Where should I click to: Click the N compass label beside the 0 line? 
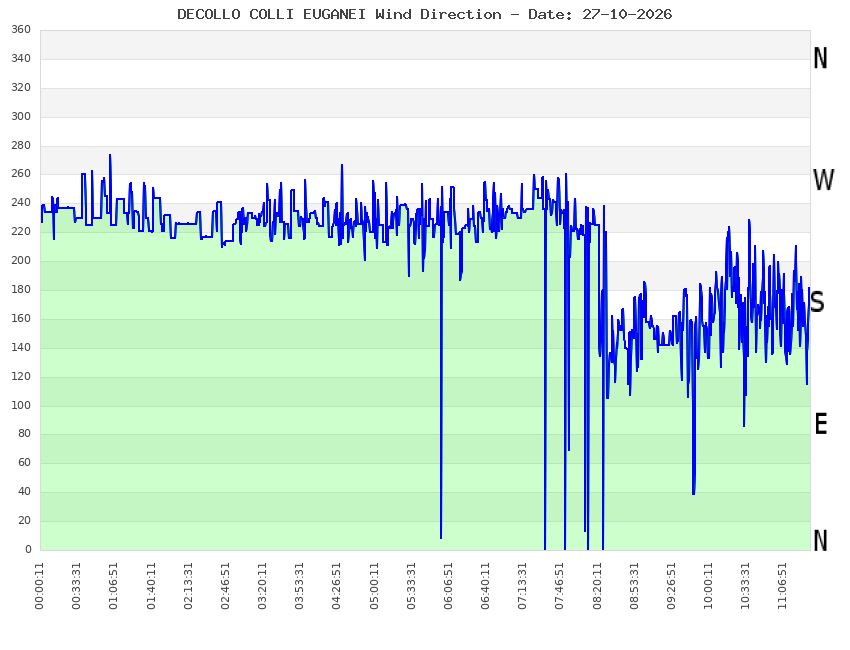tap(820, 540)
